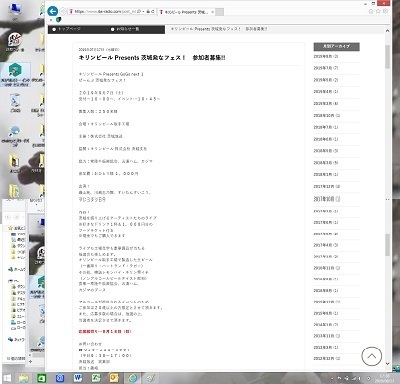400x384 pixels.
Task: Open the トップページ navigation item
Action: [x=67, y=29]
